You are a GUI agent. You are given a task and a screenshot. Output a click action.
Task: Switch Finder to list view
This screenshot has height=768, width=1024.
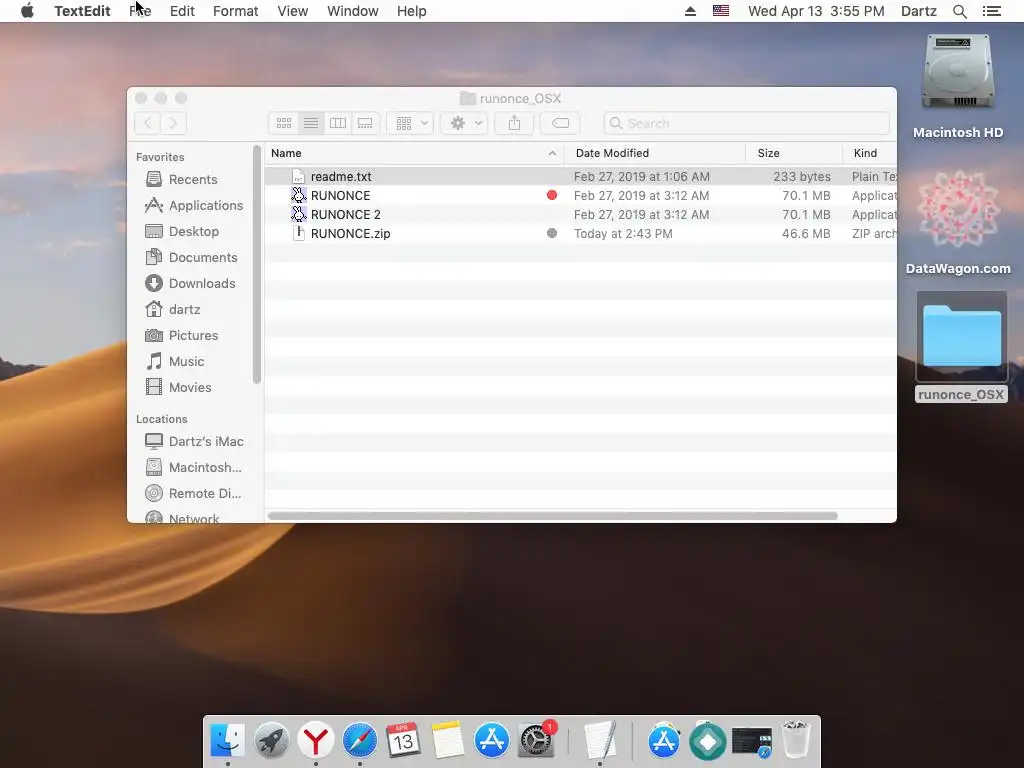click(311, 123)
